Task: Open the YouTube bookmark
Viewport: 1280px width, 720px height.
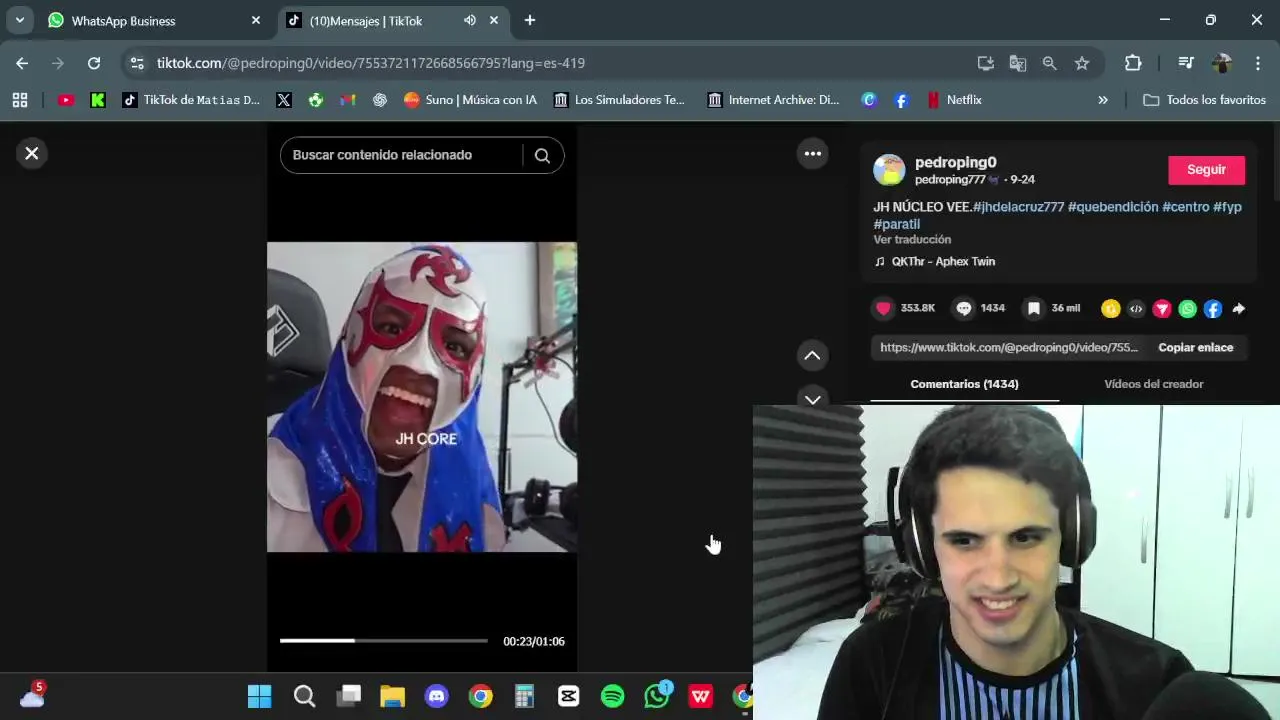Action: click(66, 100)
